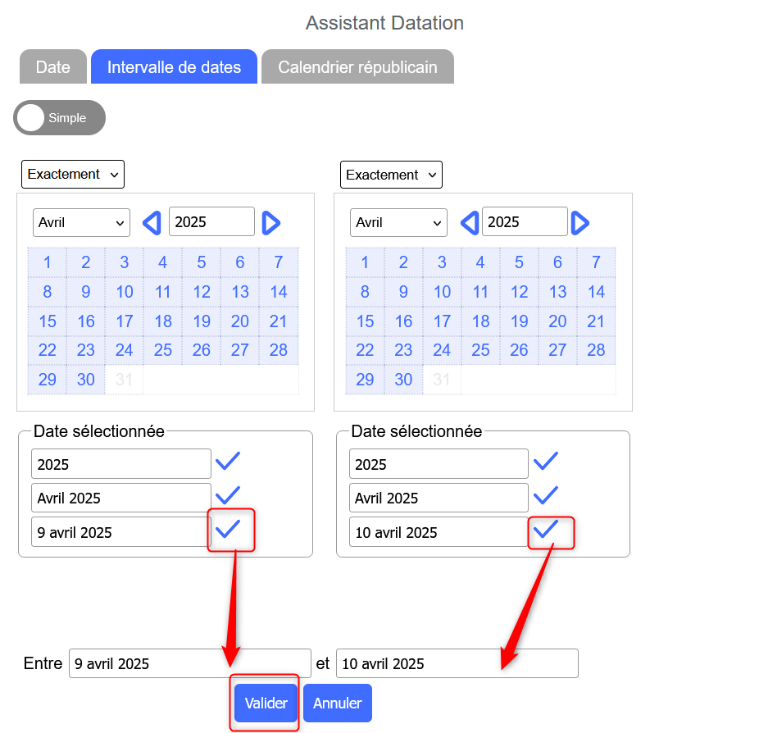Select day 15 in left calendar
This screenshot has width=759, height=733.
coord(48,321)
